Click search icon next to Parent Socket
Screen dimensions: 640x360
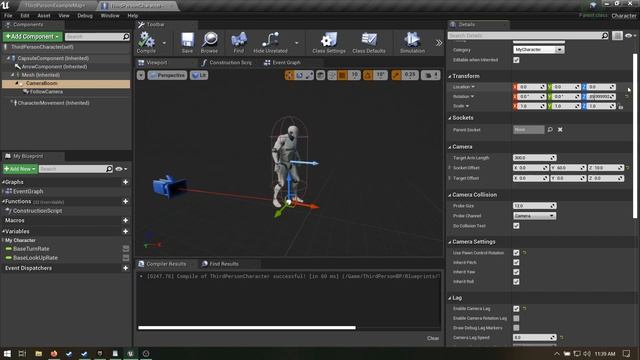tap(550, 129)
